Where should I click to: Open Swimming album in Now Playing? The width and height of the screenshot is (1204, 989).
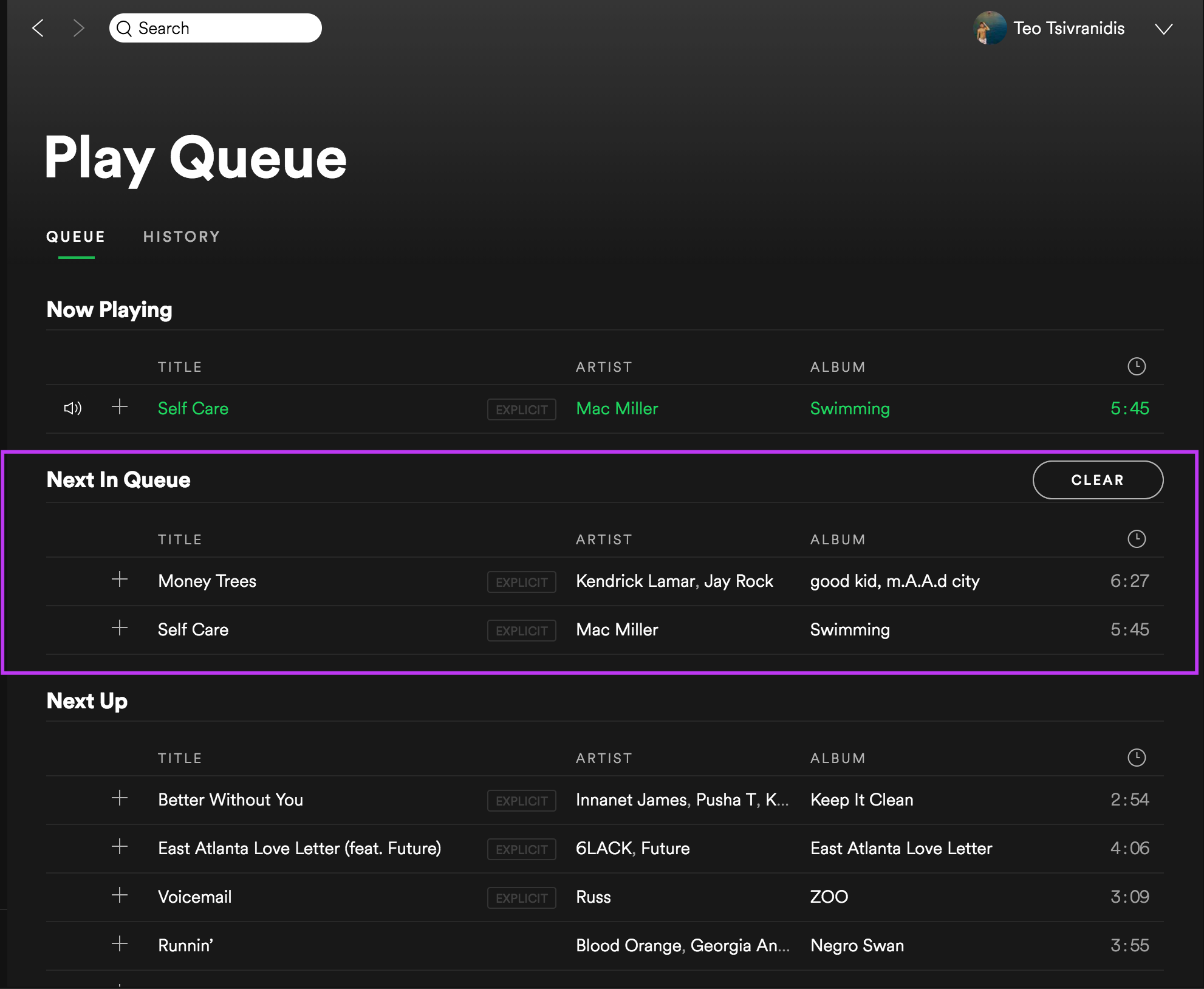(850, 409)
